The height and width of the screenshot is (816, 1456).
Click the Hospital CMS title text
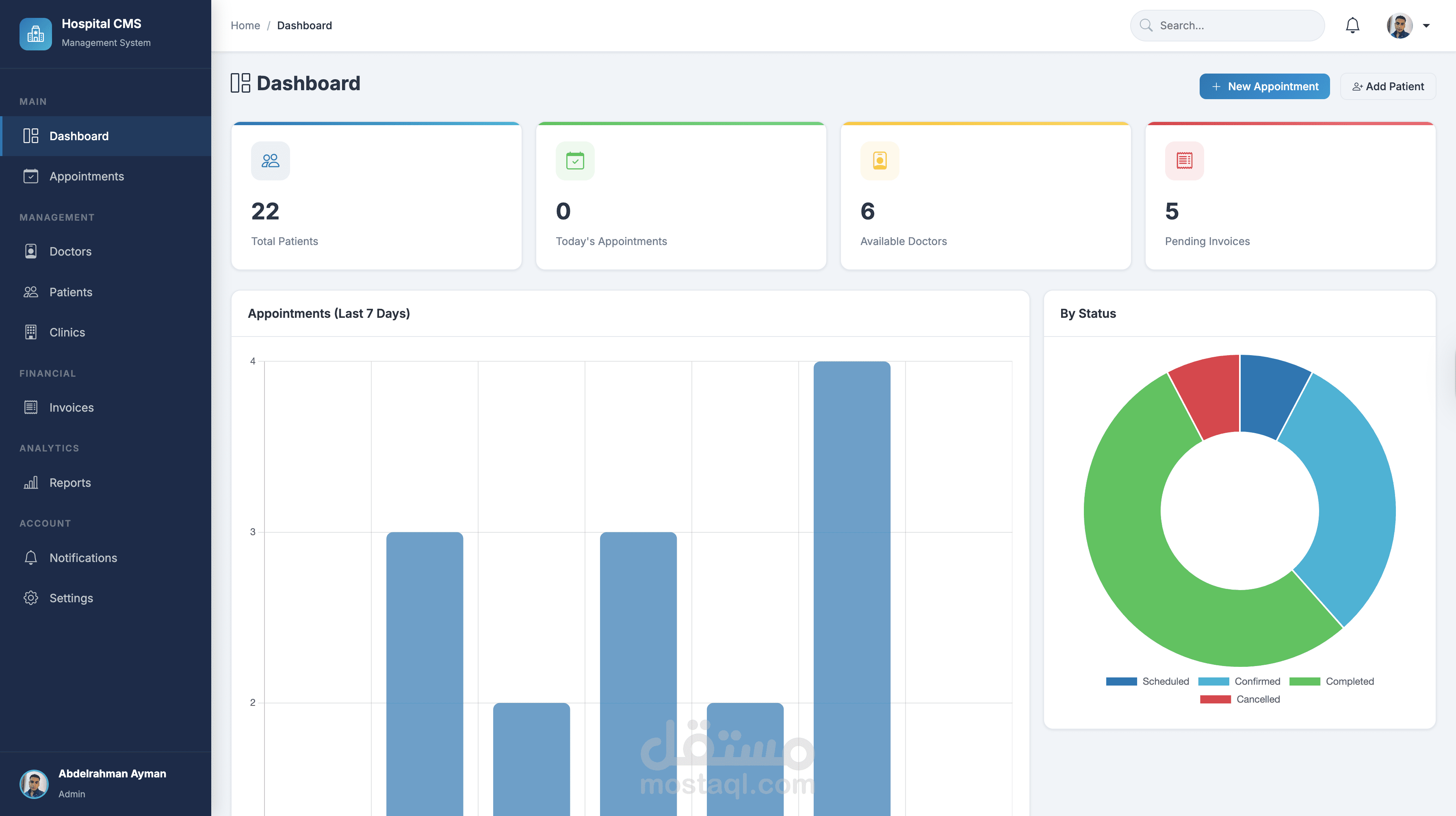pyautogui.click(x=101, y=24)
